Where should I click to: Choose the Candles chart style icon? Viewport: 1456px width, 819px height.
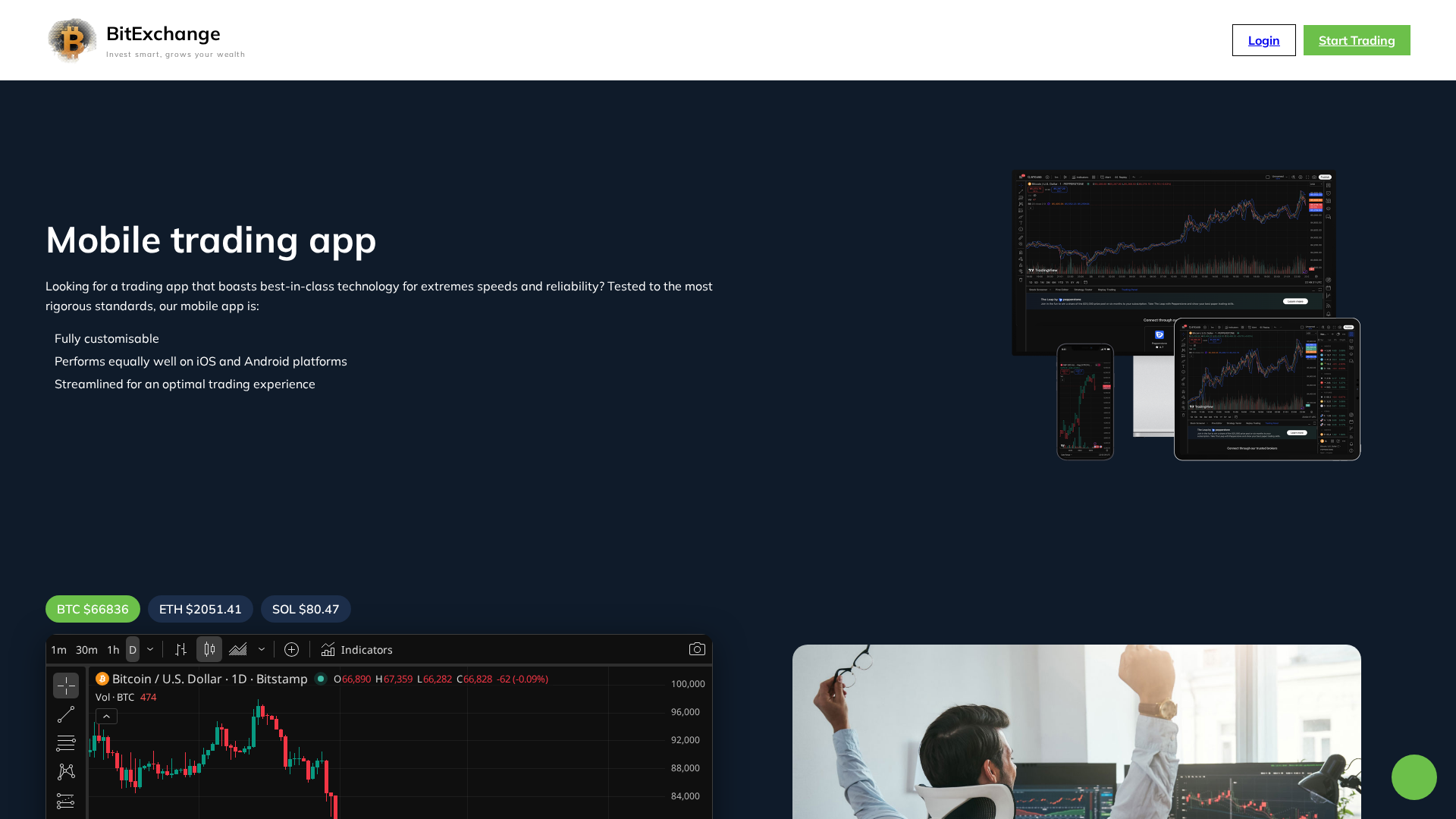click(209, 650)
